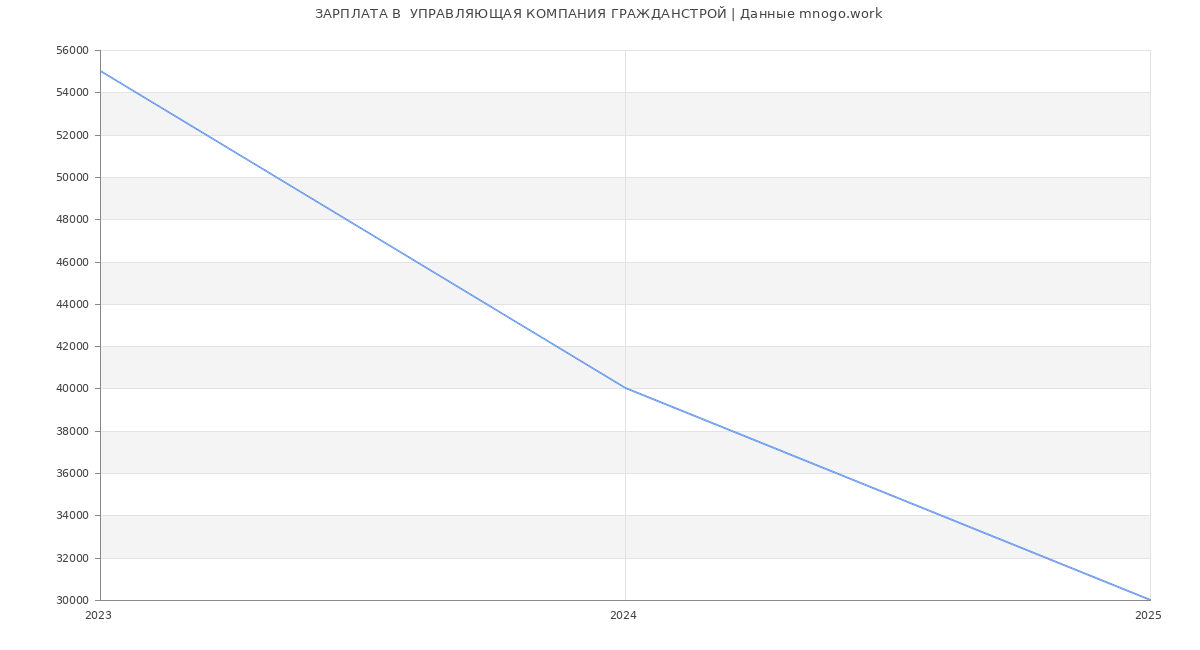The height and width of the screenshot is (650, 1200).
Task: Select the 30000 y-axis label
Action: point(74,600)
